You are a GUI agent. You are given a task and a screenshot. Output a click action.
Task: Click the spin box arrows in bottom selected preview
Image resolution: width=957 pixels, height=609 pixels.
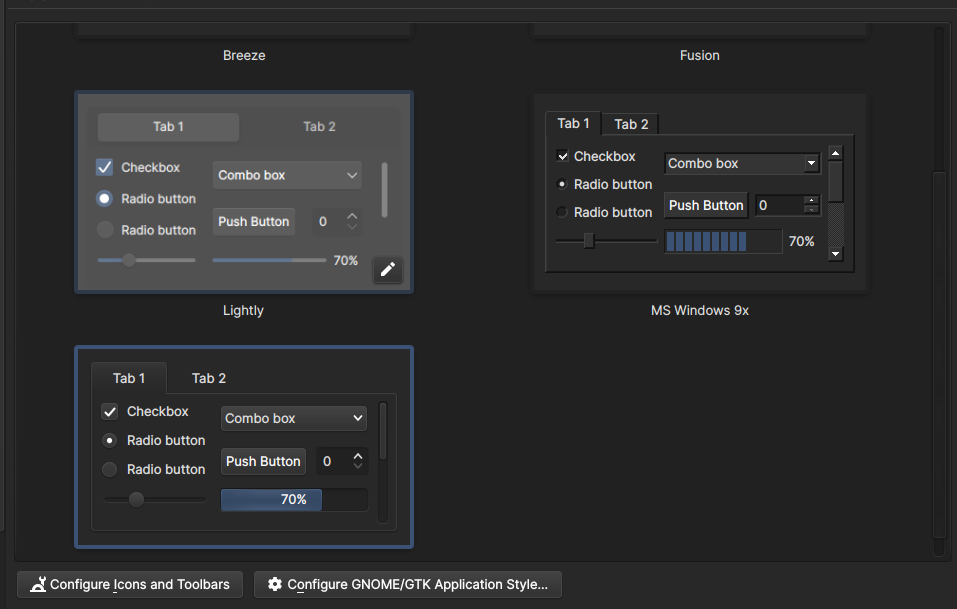[x=358, y=461]
